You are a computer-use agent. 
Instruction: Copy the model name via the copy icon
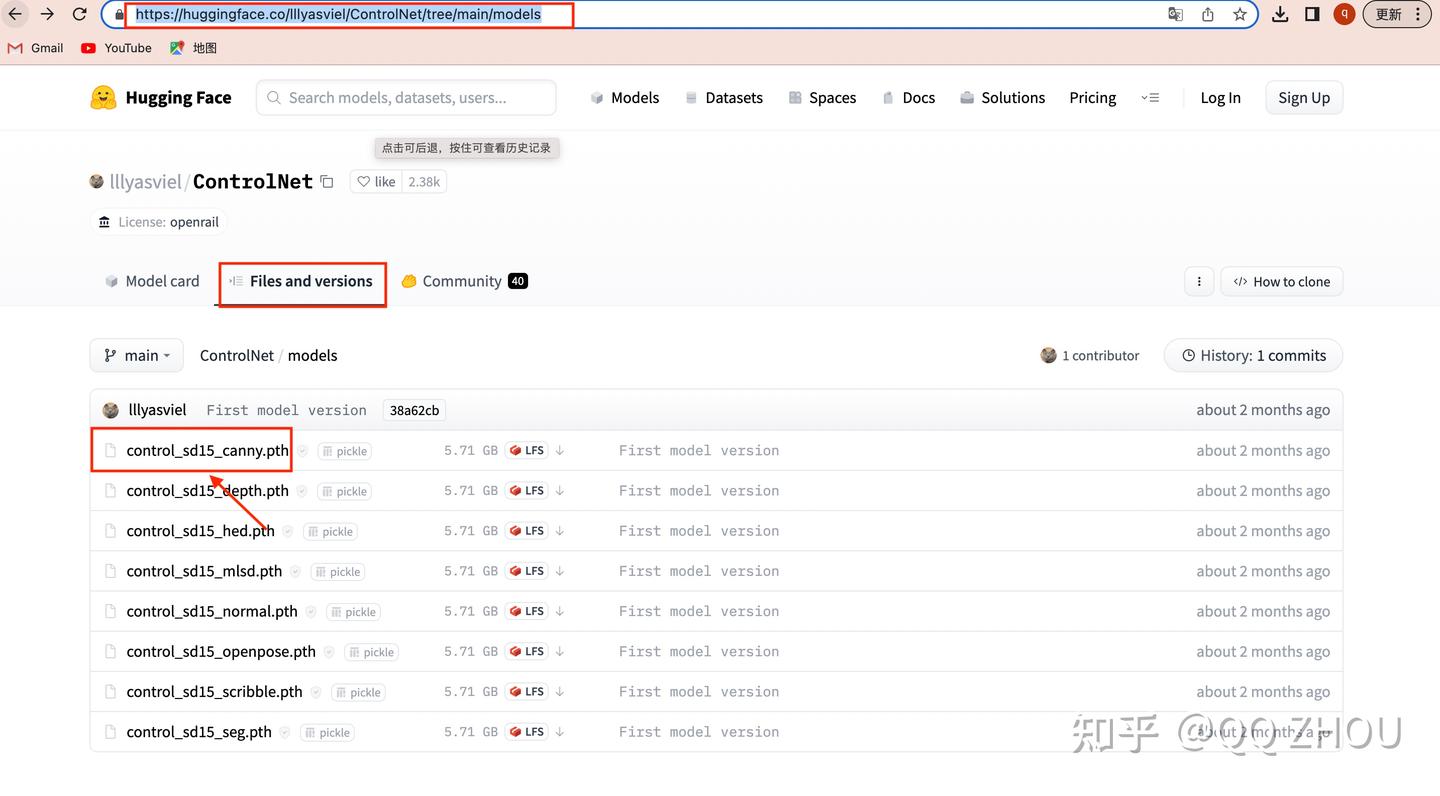point(326,181)
